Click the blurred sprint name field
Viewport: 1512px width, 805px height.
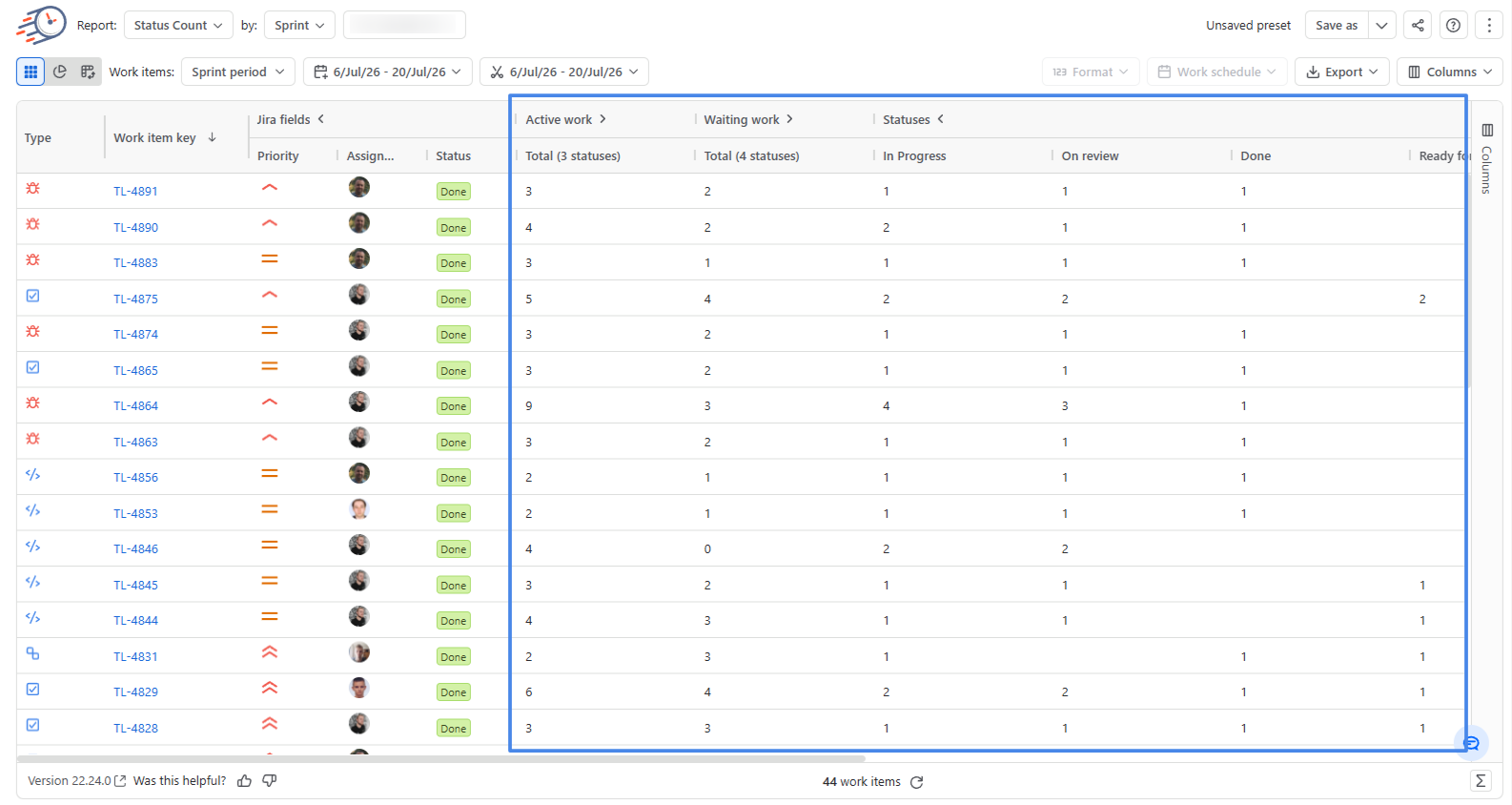pos(404,25)
